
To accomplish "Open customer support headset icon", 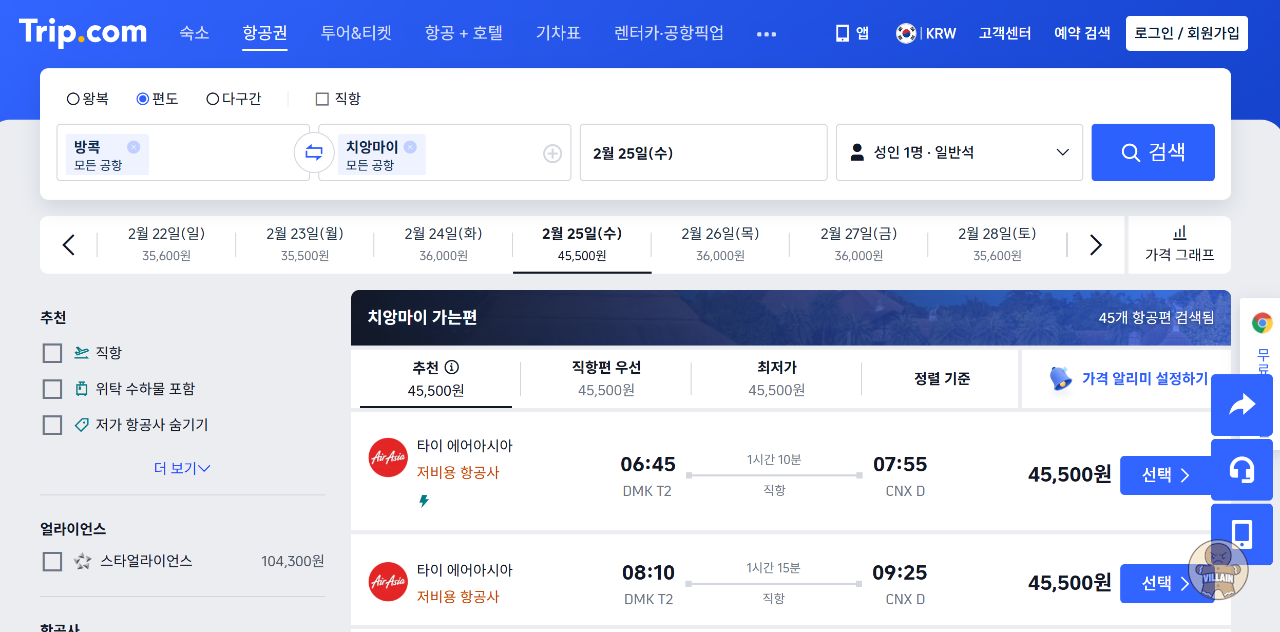I will (x=1241, y=470).
